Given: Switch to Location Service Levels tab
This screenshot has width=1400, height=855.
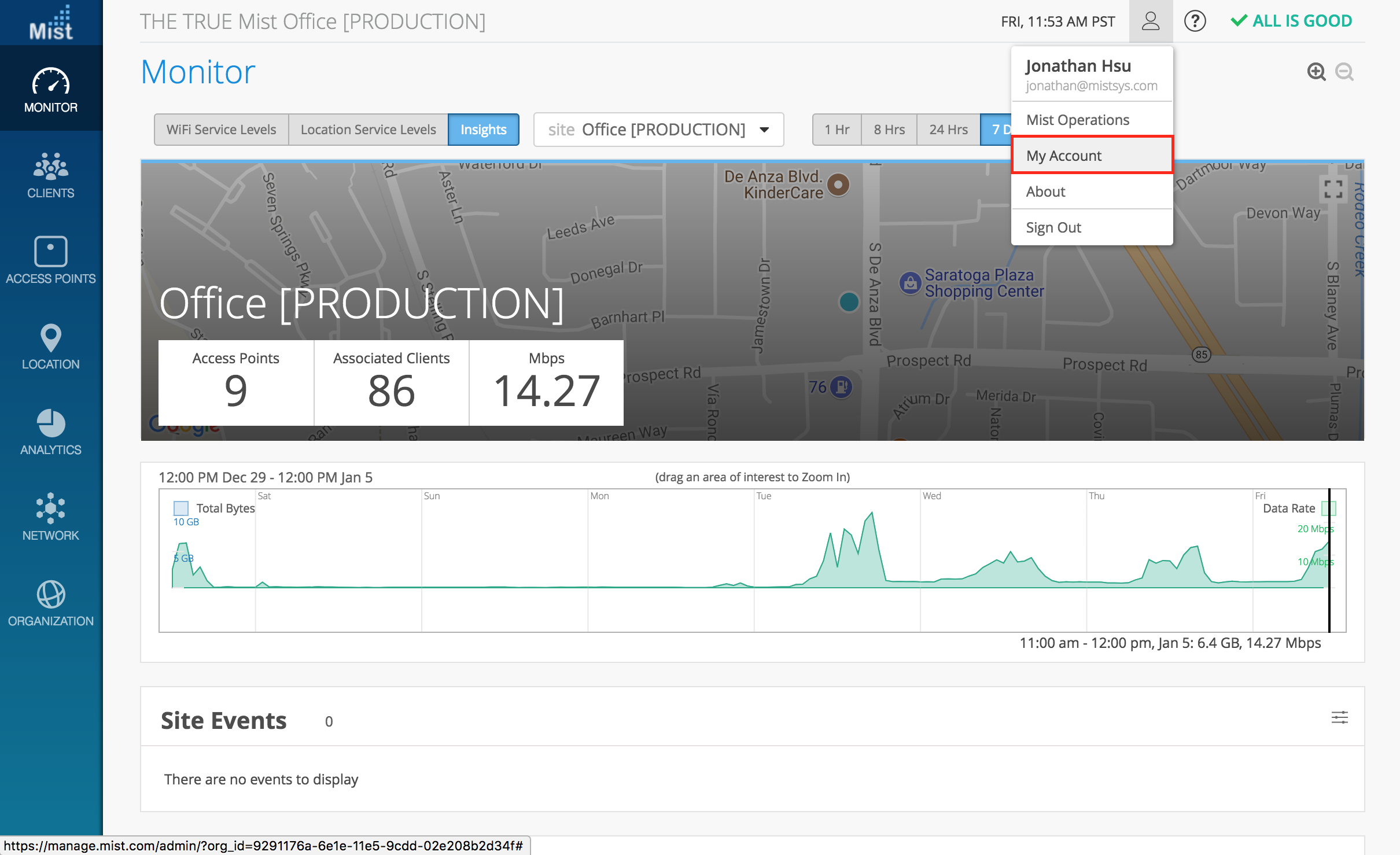Looking at the screenshot, I should coord(368,130).
